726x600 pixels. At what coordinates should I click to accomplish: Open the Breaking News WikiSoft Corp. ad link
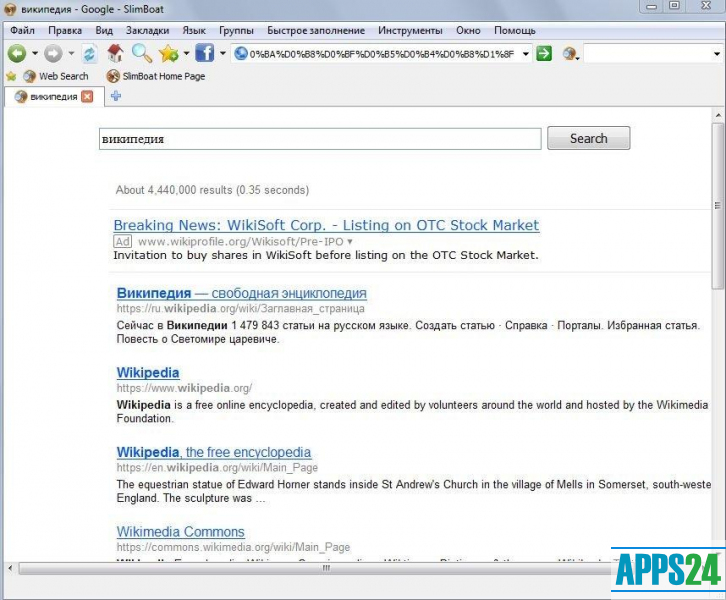pos(326,225)
